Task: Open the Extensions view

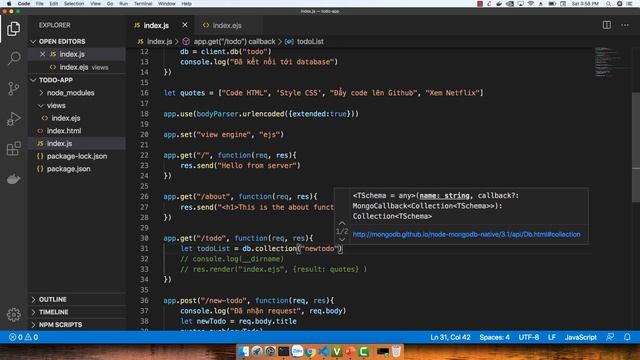Action: point(13,149)
